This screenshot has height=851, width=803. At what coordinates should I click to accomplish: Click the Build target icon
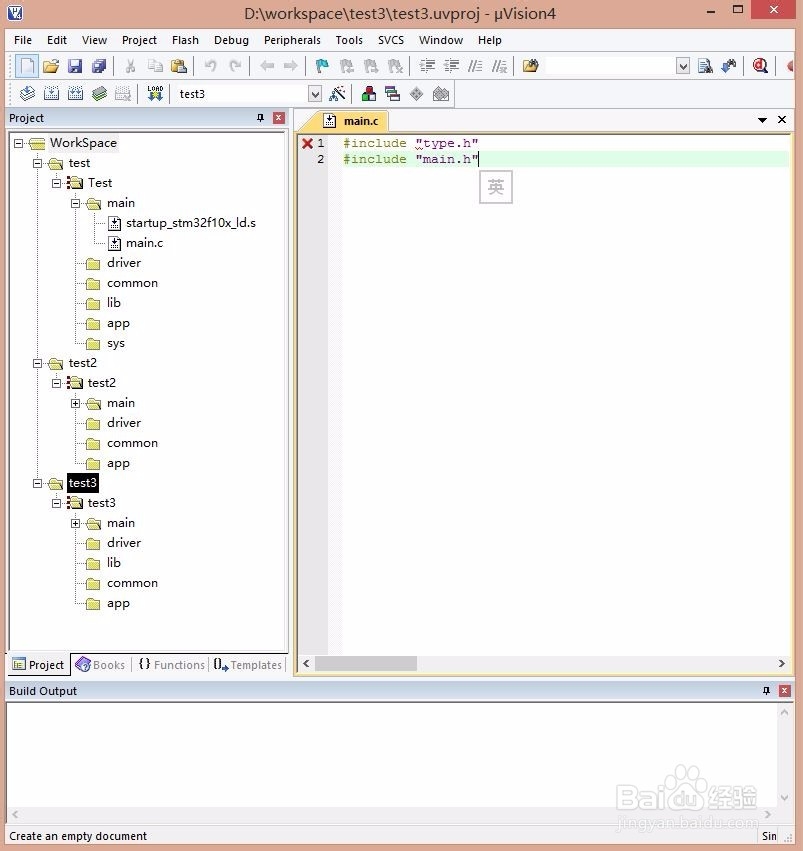(52, 94)
